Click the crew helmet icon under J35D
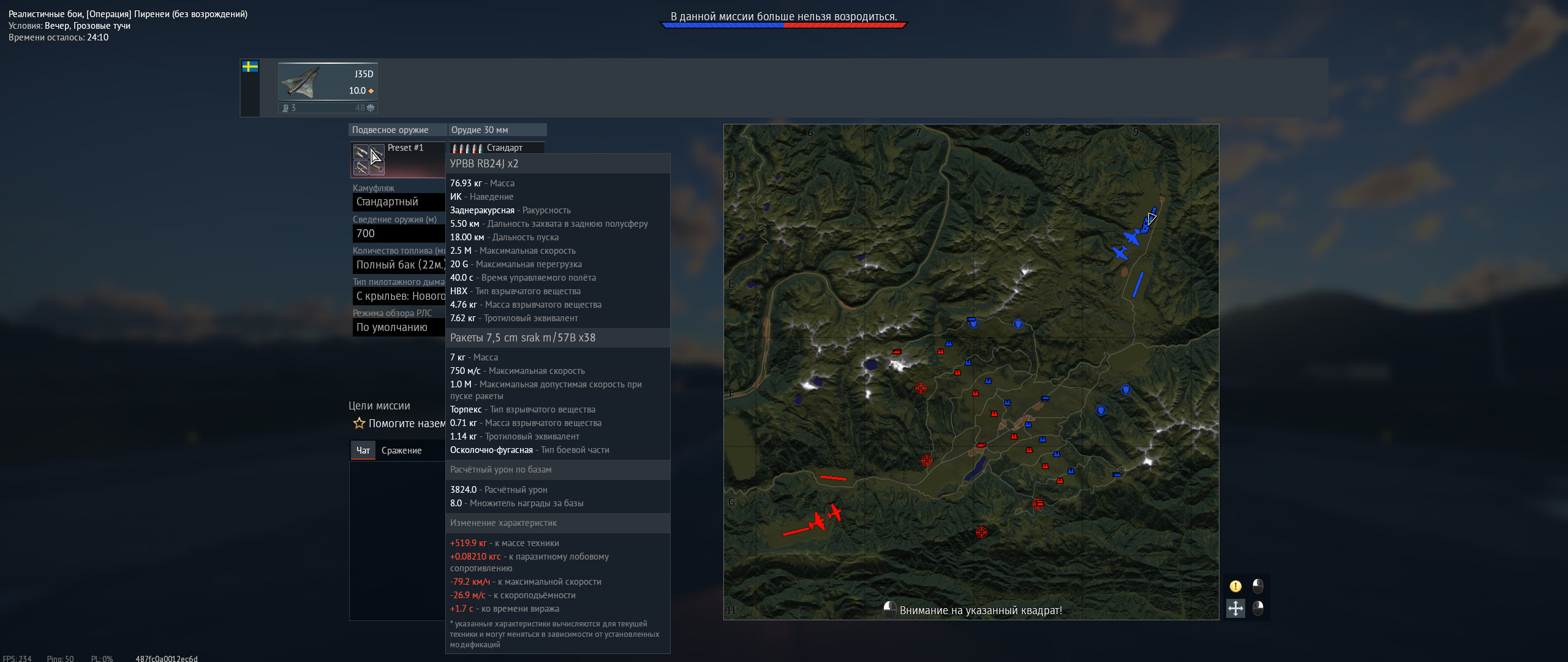 [285, 108]
